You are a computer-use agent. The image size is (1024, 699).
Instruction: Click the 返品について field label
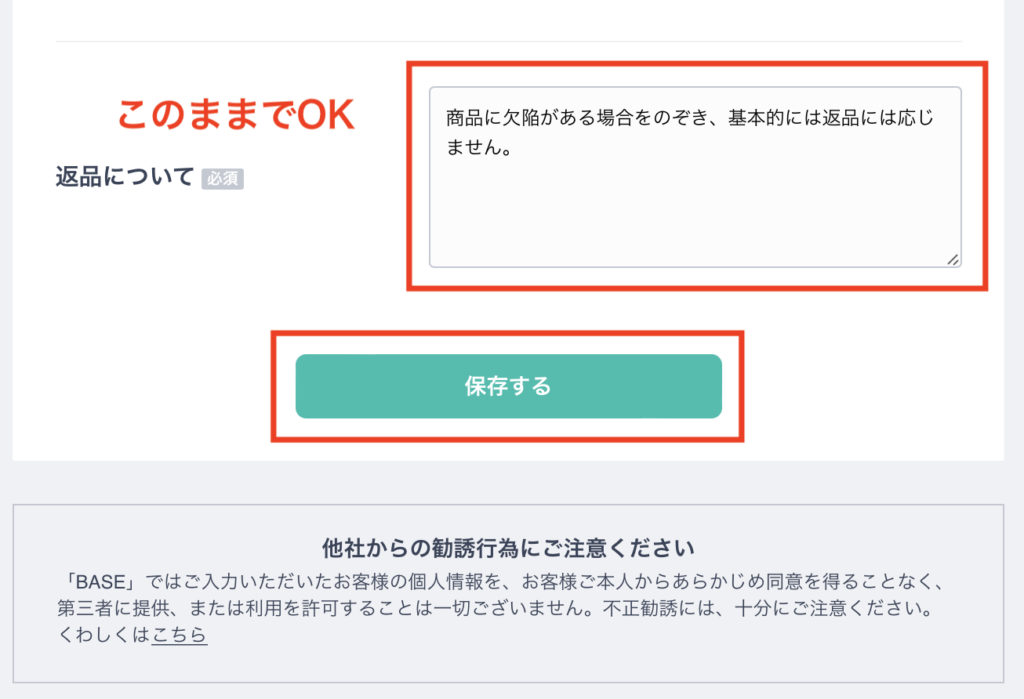click(x=125, y=176)
